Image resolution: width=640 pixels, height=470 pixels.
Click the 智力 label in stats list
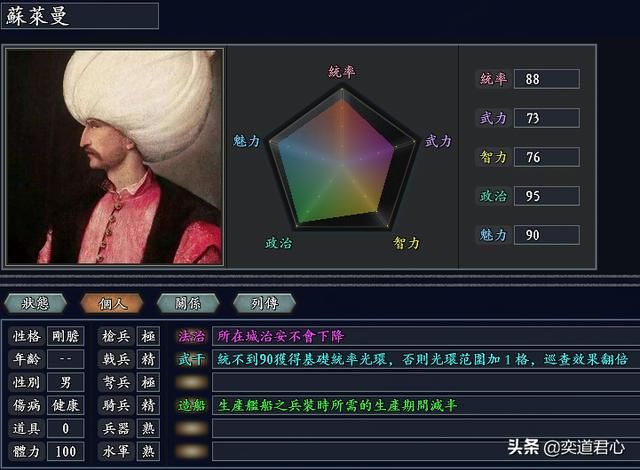click(493, 157)
